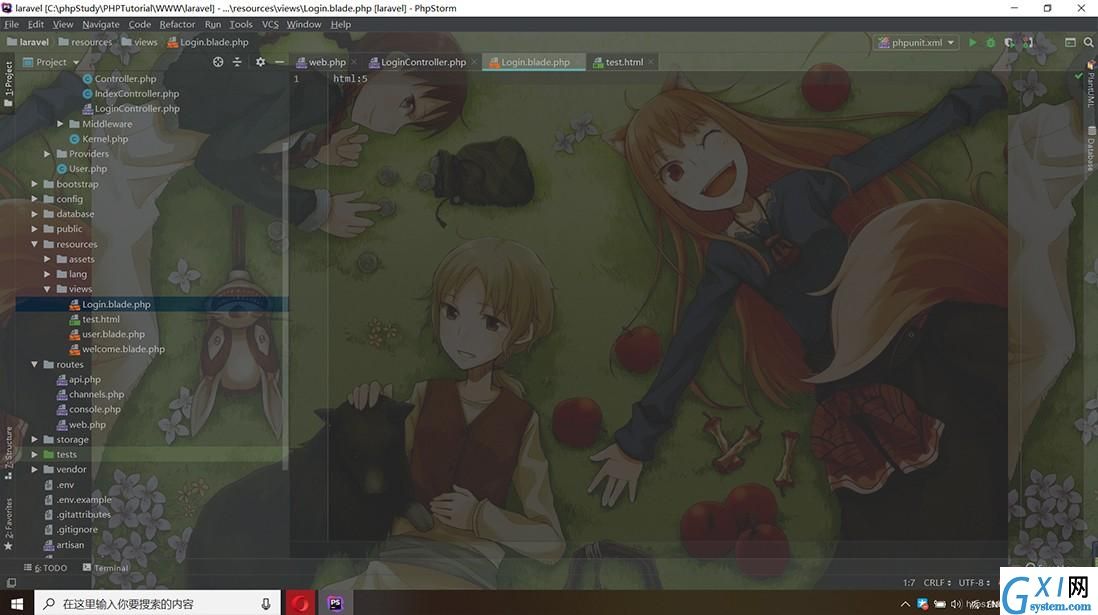The image size is (1098, 615).
Task: Click the Windows taskbar search box
Action: 157,604
